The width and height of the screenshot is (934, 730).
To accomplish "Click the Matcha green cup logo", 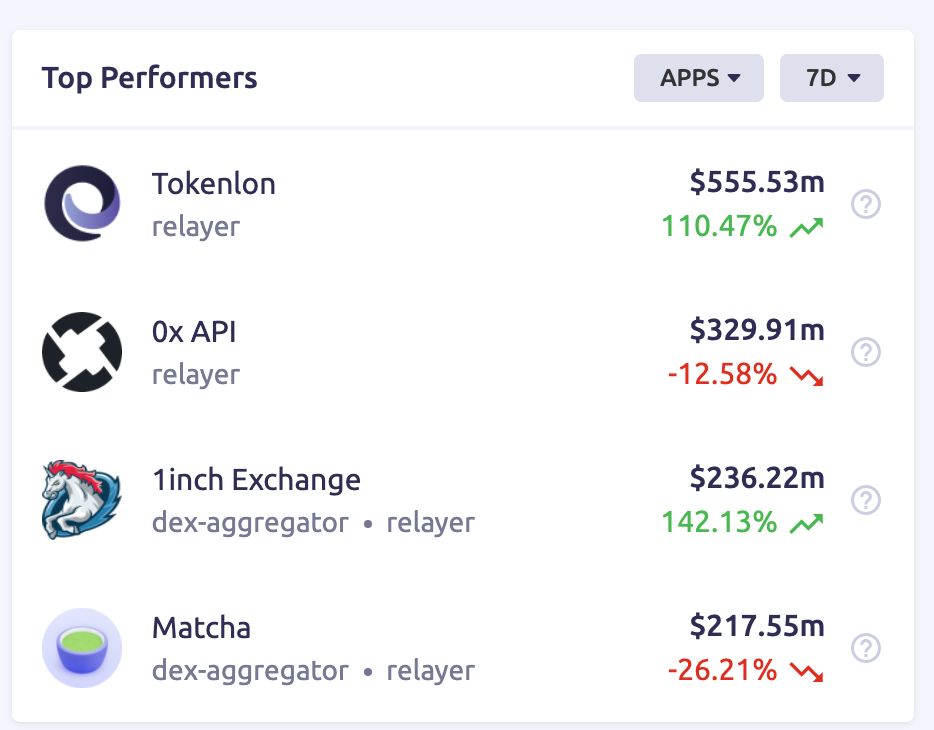I will coord(82,648).
